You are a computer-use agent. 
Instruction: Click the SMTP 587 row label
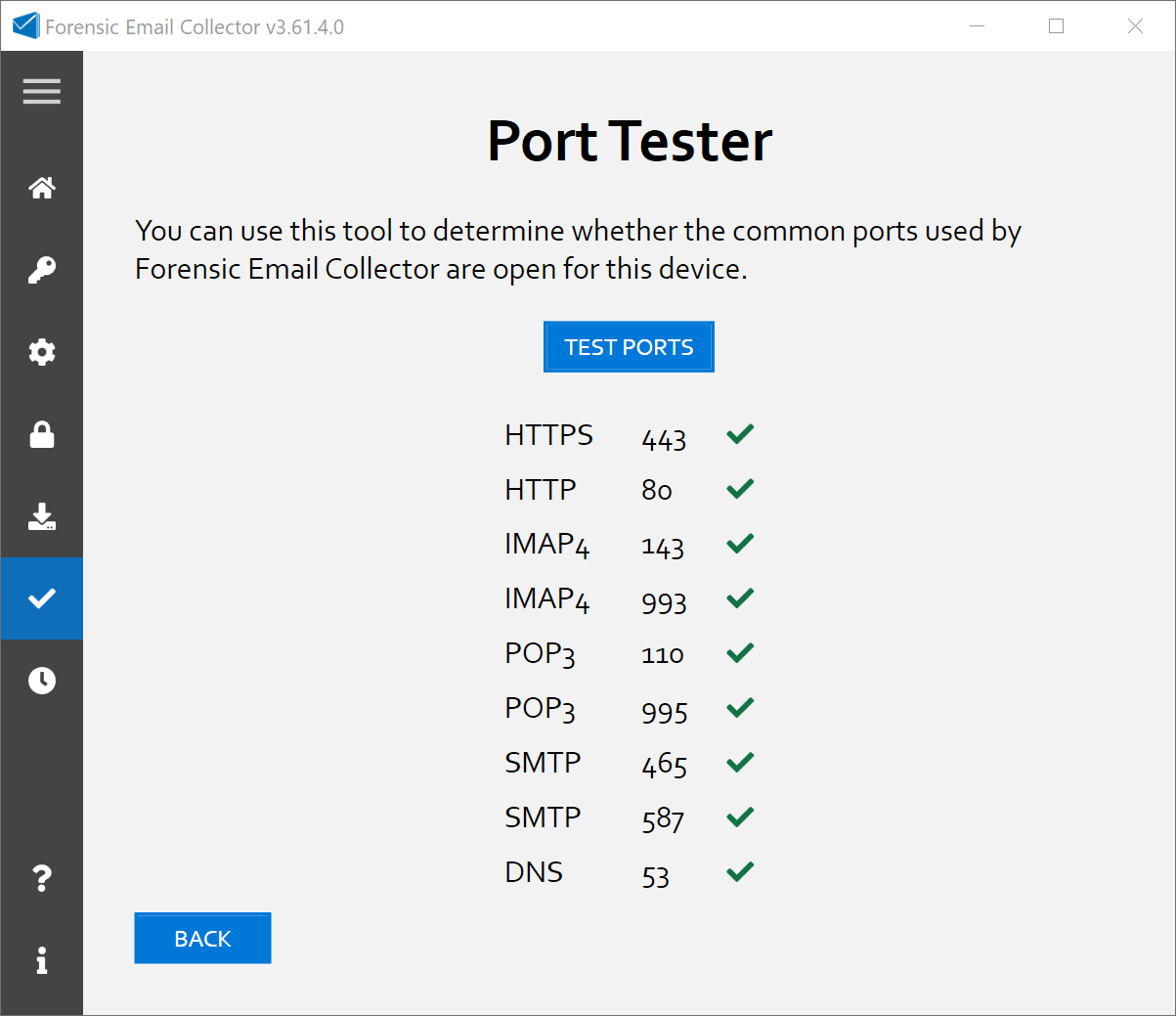[x=543, y=817]
